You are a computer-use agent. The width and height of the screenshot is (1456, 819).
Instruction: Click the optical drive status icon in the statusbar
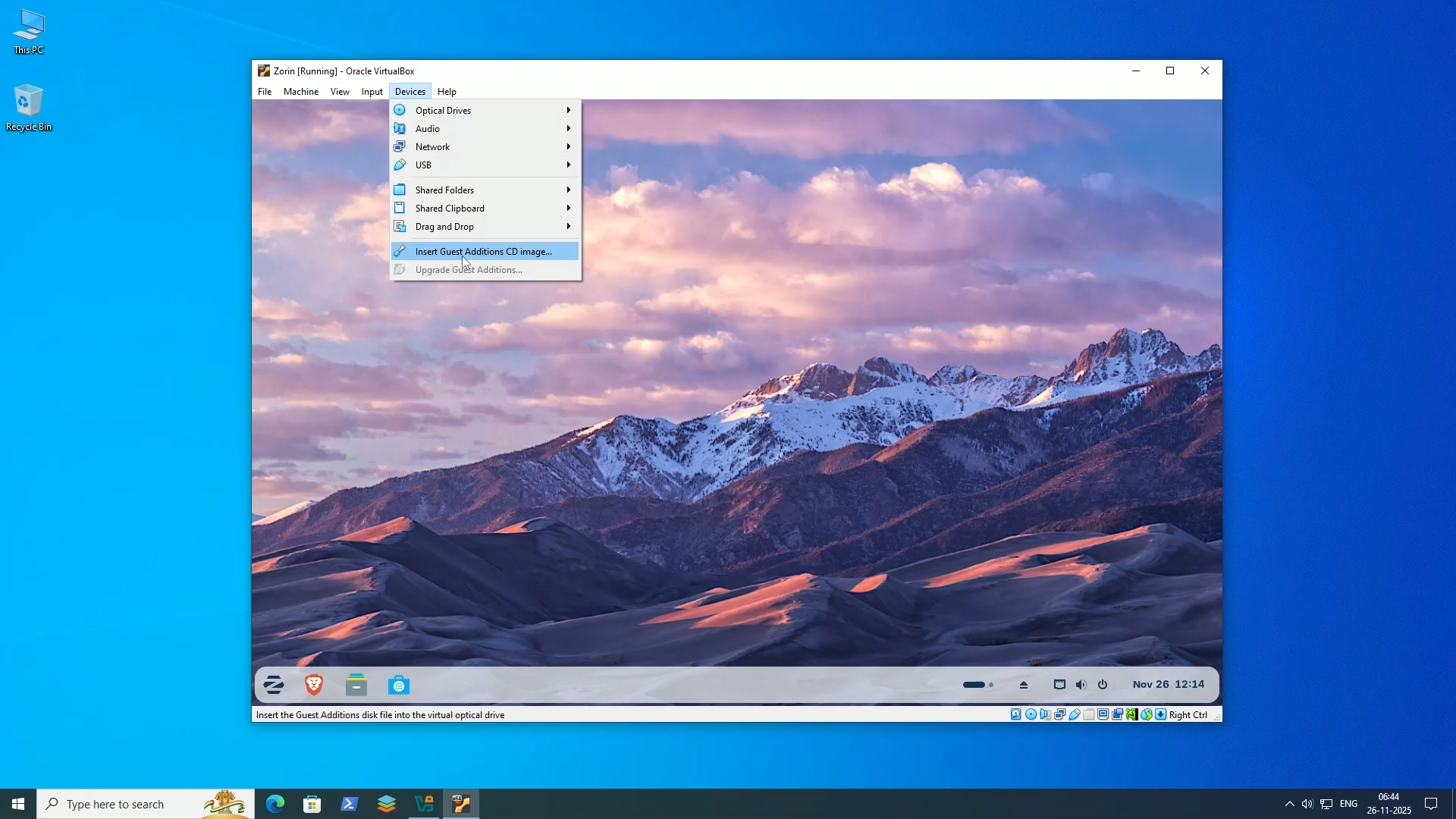[1031, 714]
